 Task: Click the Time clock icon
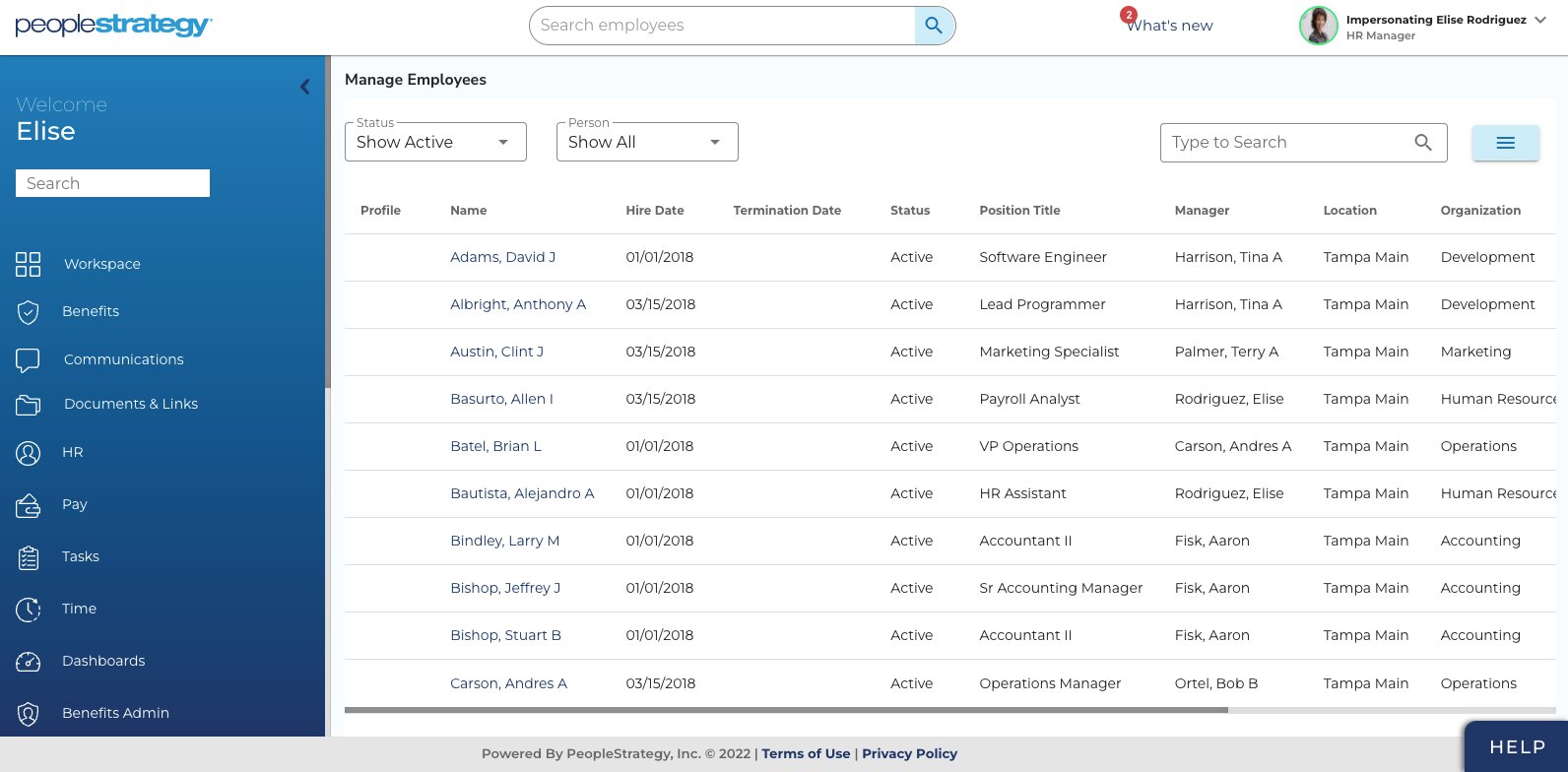[x=29, y=610]
